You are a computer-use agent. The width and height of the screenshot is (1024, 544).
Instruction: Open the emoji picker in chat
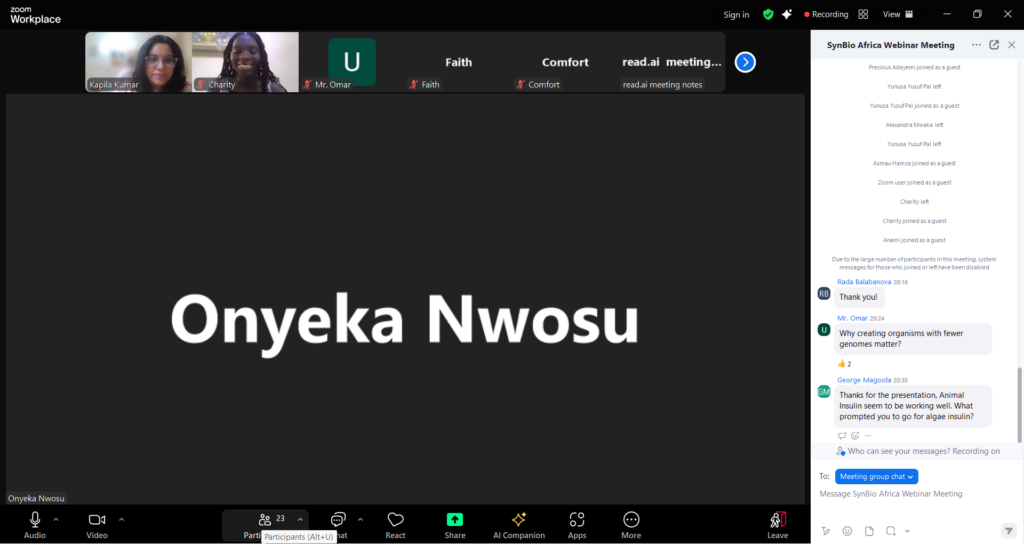tap(847, 530)
